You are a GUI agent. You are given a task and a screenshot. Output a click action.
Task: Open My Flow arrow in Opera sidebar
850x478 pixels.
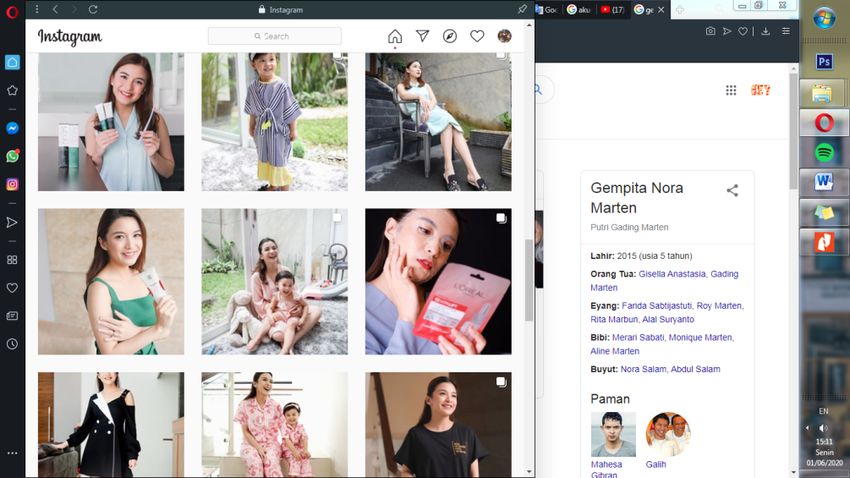[12, 222]
